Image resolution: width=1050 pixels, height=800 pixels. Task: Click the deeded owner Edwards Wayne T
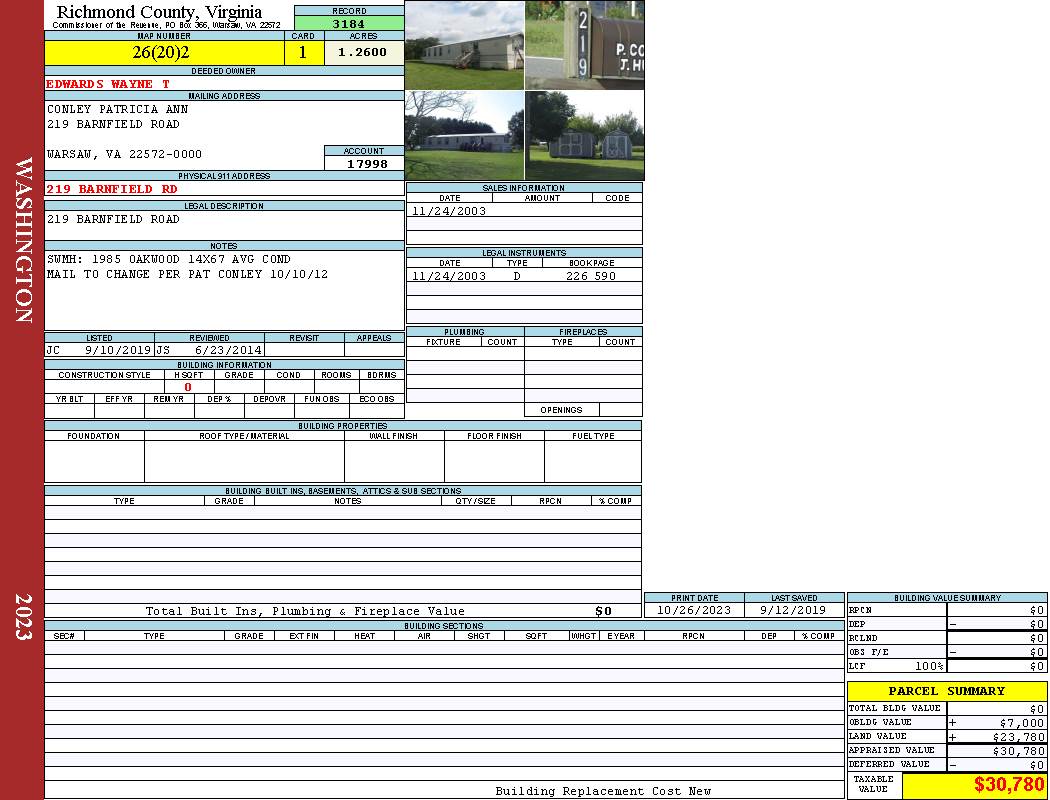[108, 84]
